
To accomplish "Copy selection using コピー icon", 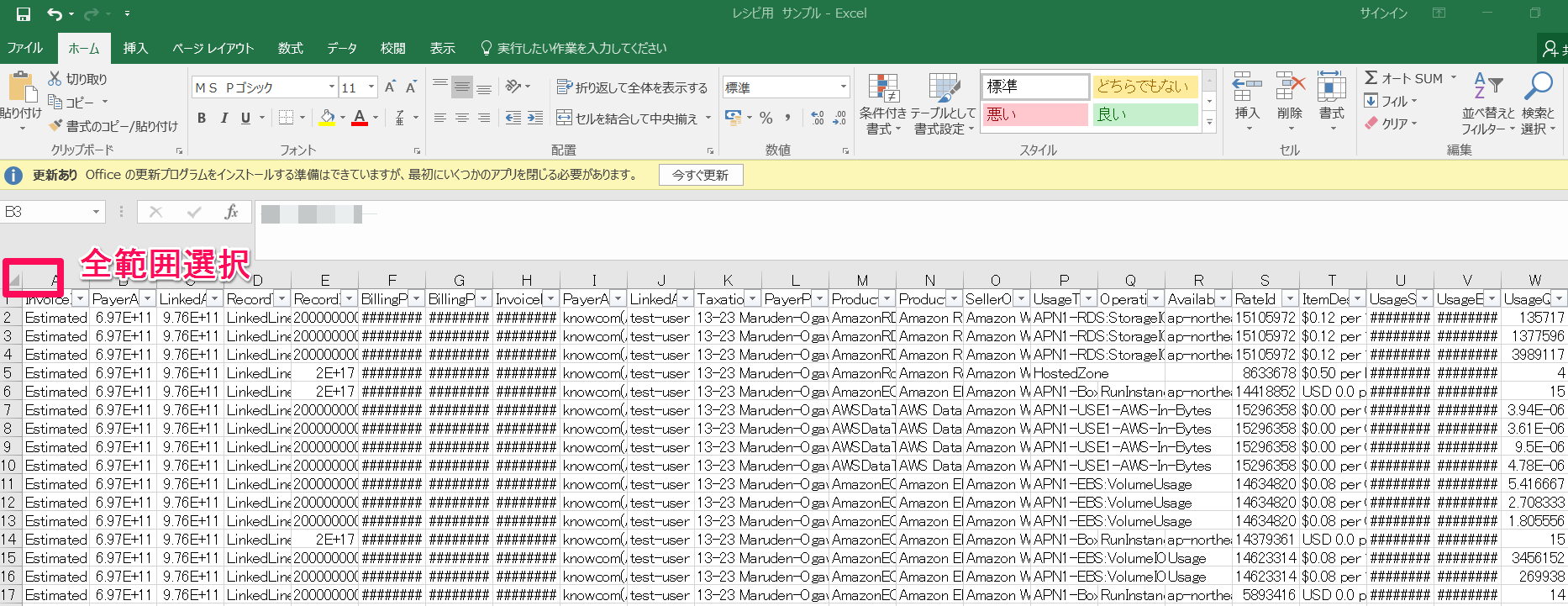I will pyautogui.click(x=55, y=102).
